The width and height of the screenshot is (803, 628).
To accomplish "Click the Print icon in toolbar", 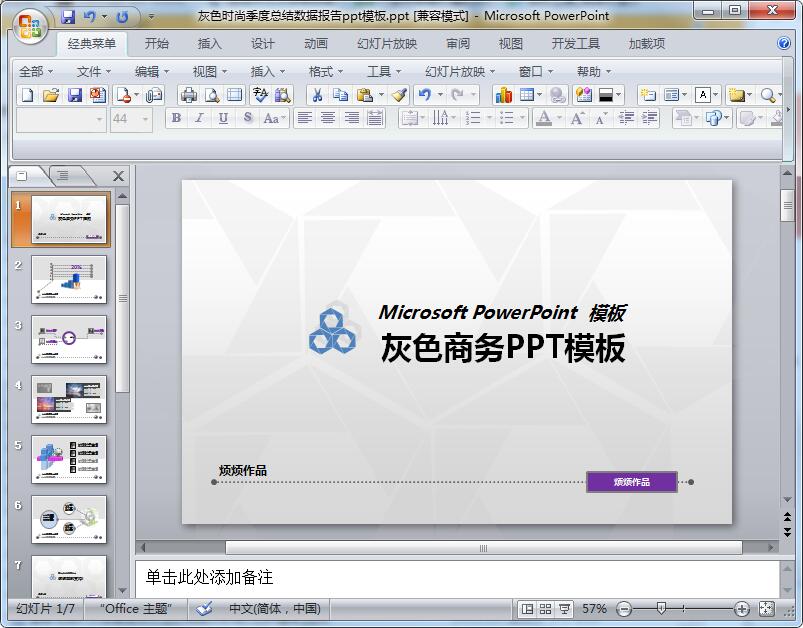I will tap(189, 95).
